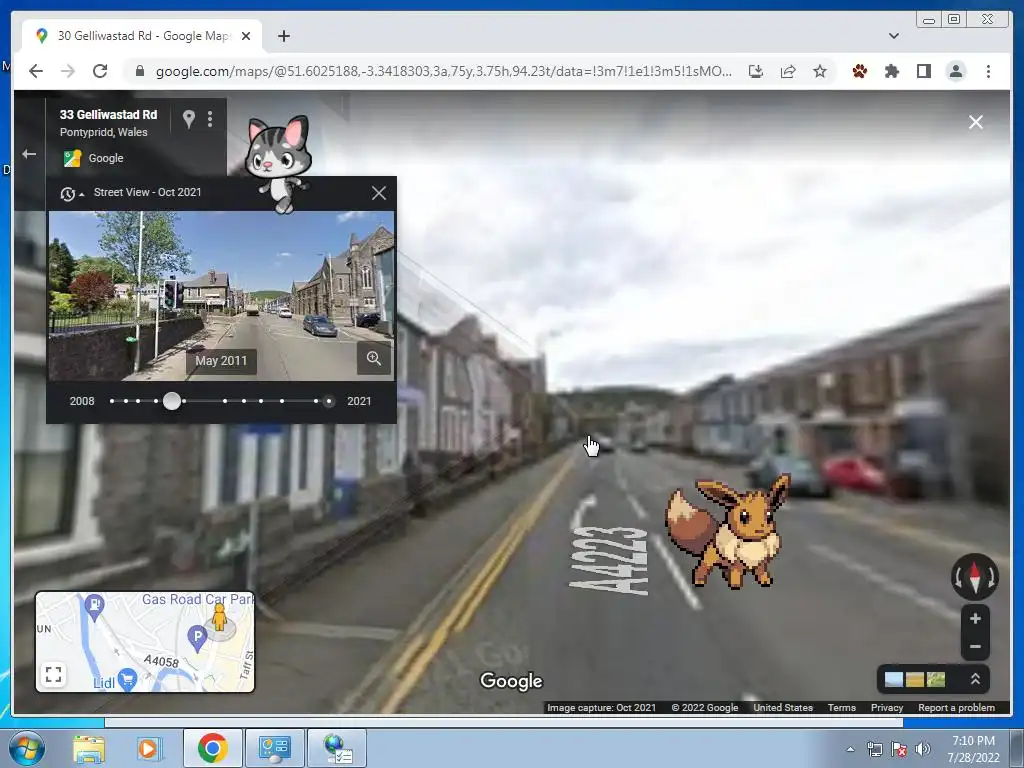Open Action Center flag in tray

pyautogui.click(x=899, y=749)
